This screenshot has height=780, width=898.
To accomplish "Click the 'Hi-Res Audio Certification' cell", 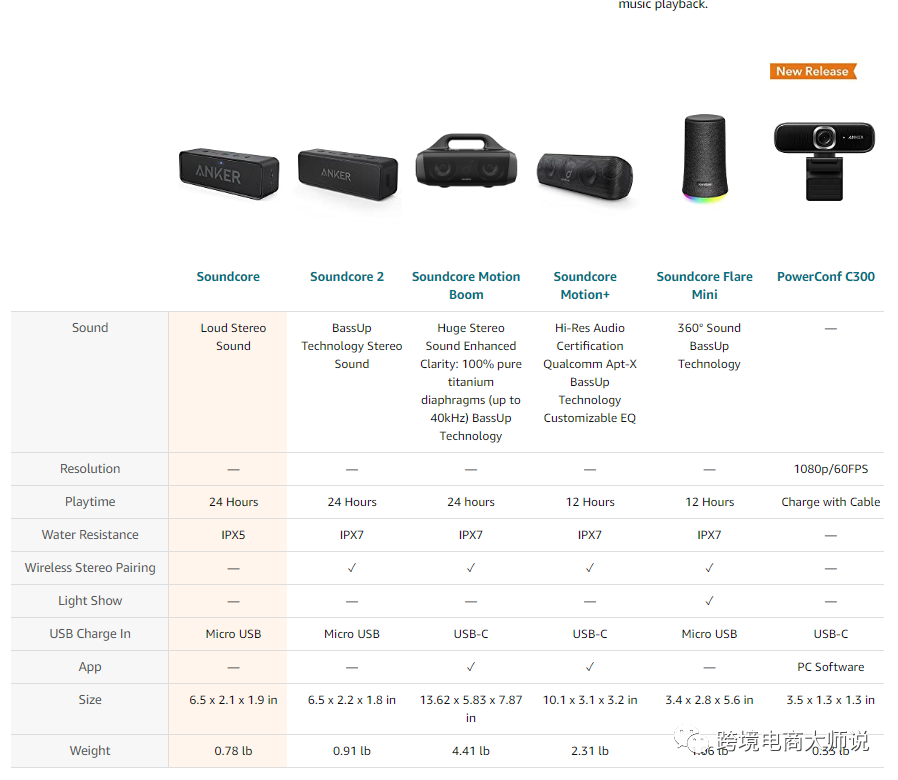I will tap(590, 373).
